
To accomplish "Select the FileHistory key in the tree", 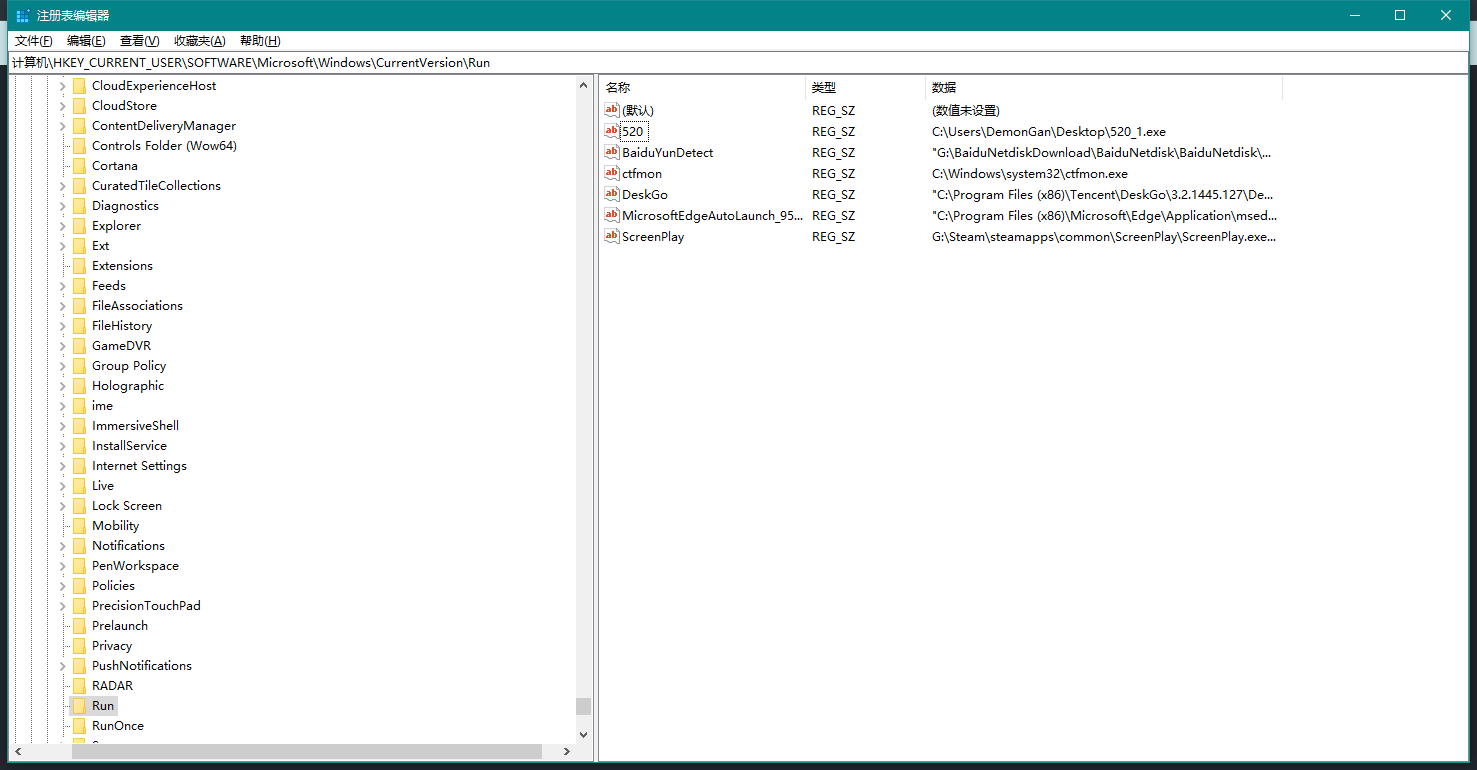I will 122,325.
